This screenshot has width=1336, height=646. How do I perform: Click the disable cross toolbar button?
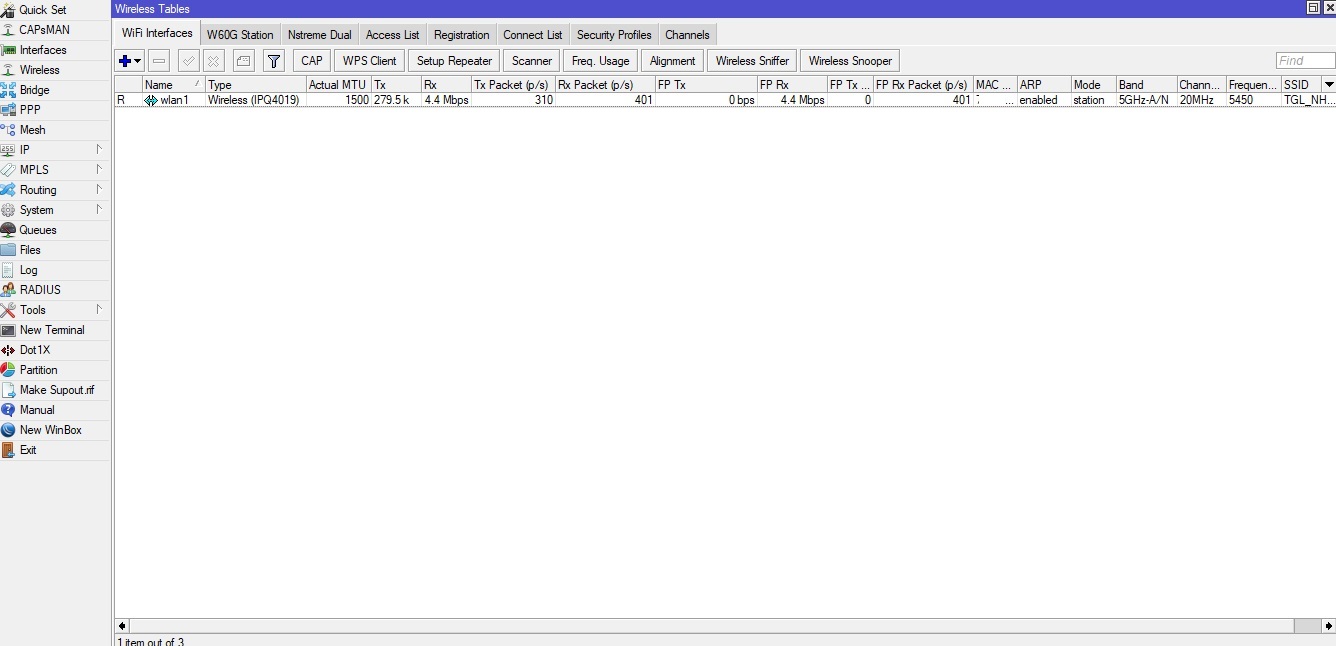pyautogui.click(x=214, y=61)
